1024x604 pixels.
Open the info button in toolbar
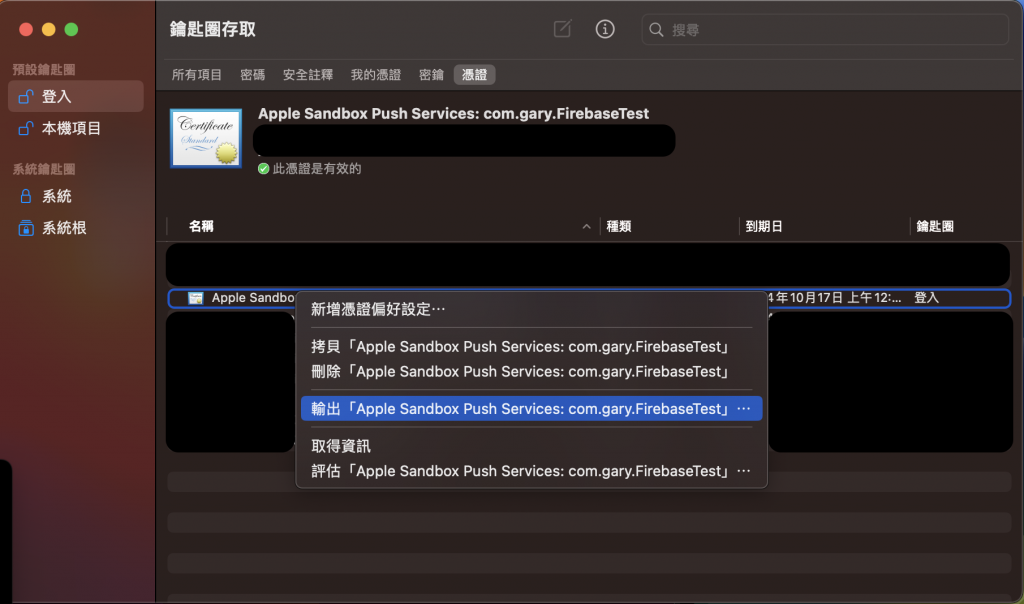(x=605, y=29)
